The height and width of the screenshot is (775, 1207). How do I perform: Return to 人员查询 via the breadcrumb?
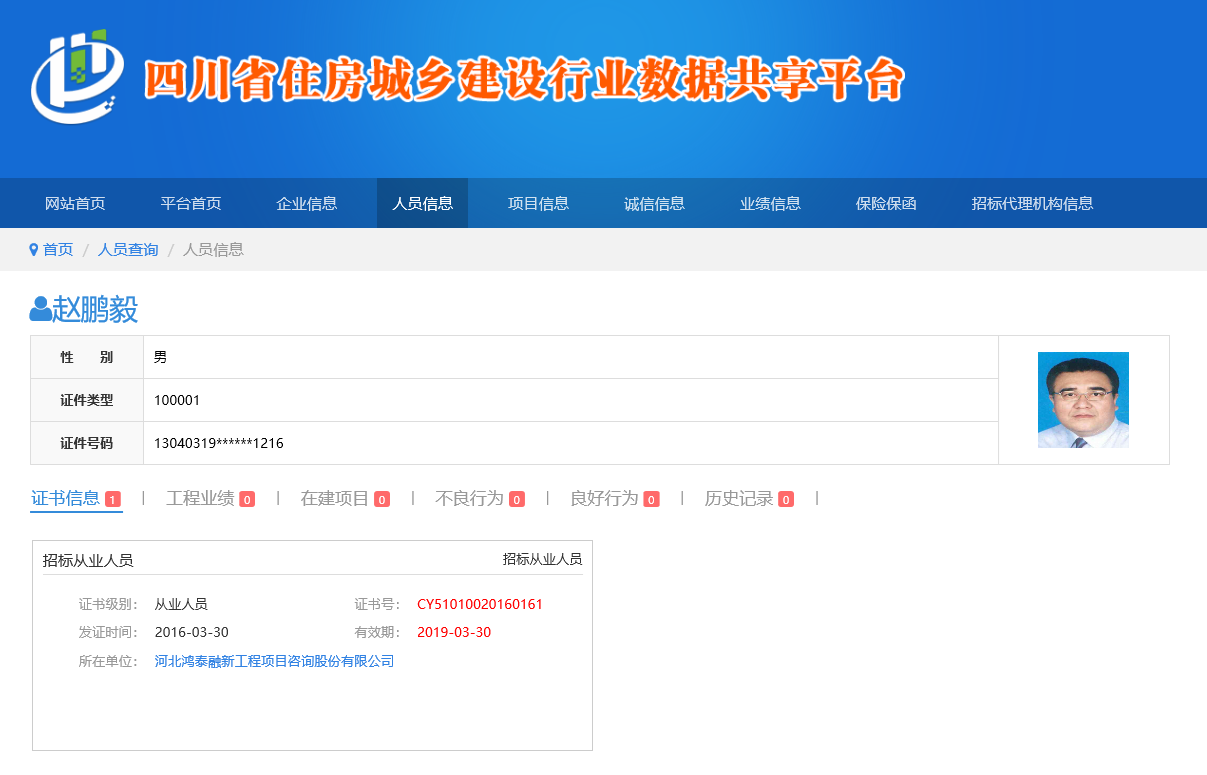pyautogui.click(x=128, y=250)
